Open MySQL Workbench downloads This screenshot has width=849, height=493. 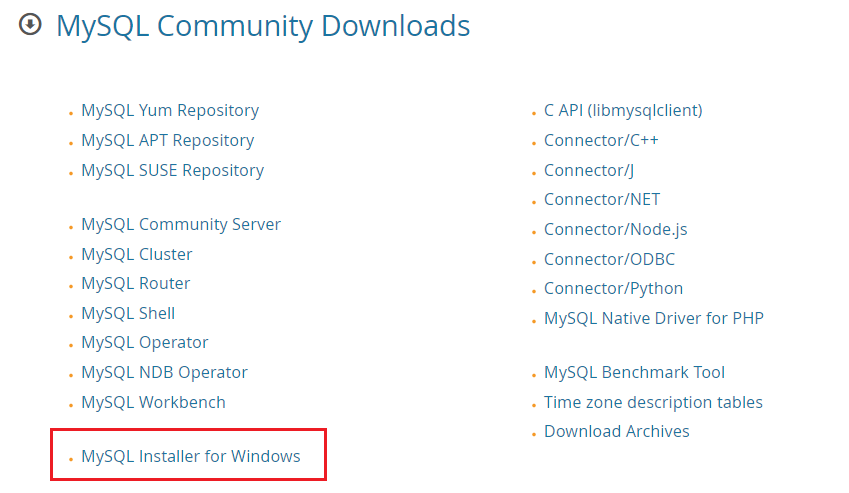[x=153, y=403]
